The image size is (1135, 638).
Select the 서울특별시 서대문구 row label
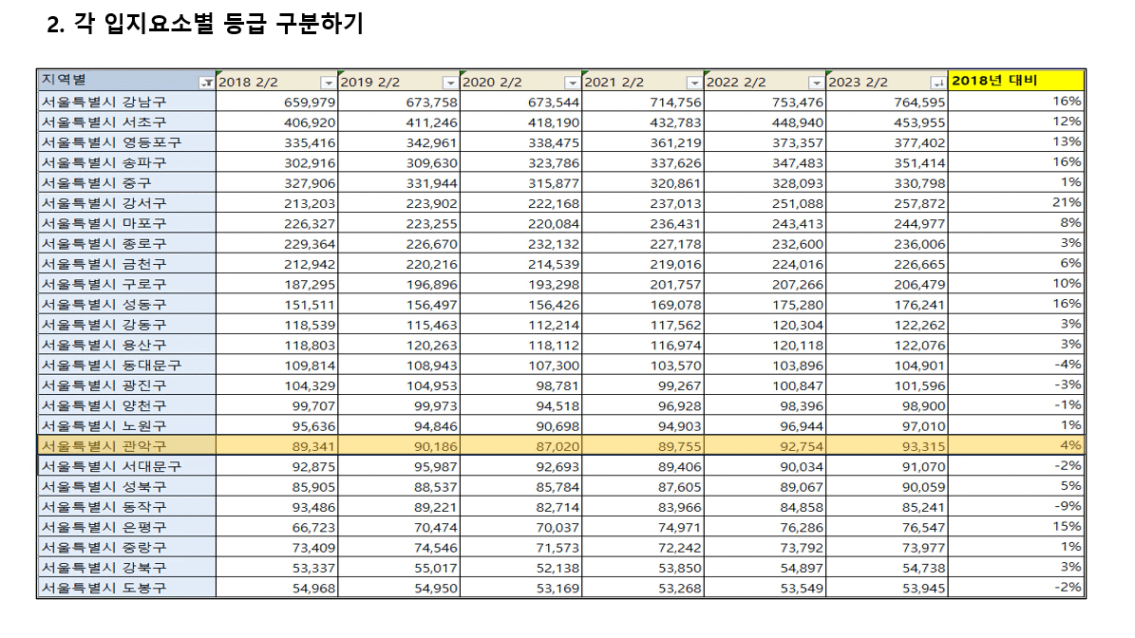click(126, 466)
